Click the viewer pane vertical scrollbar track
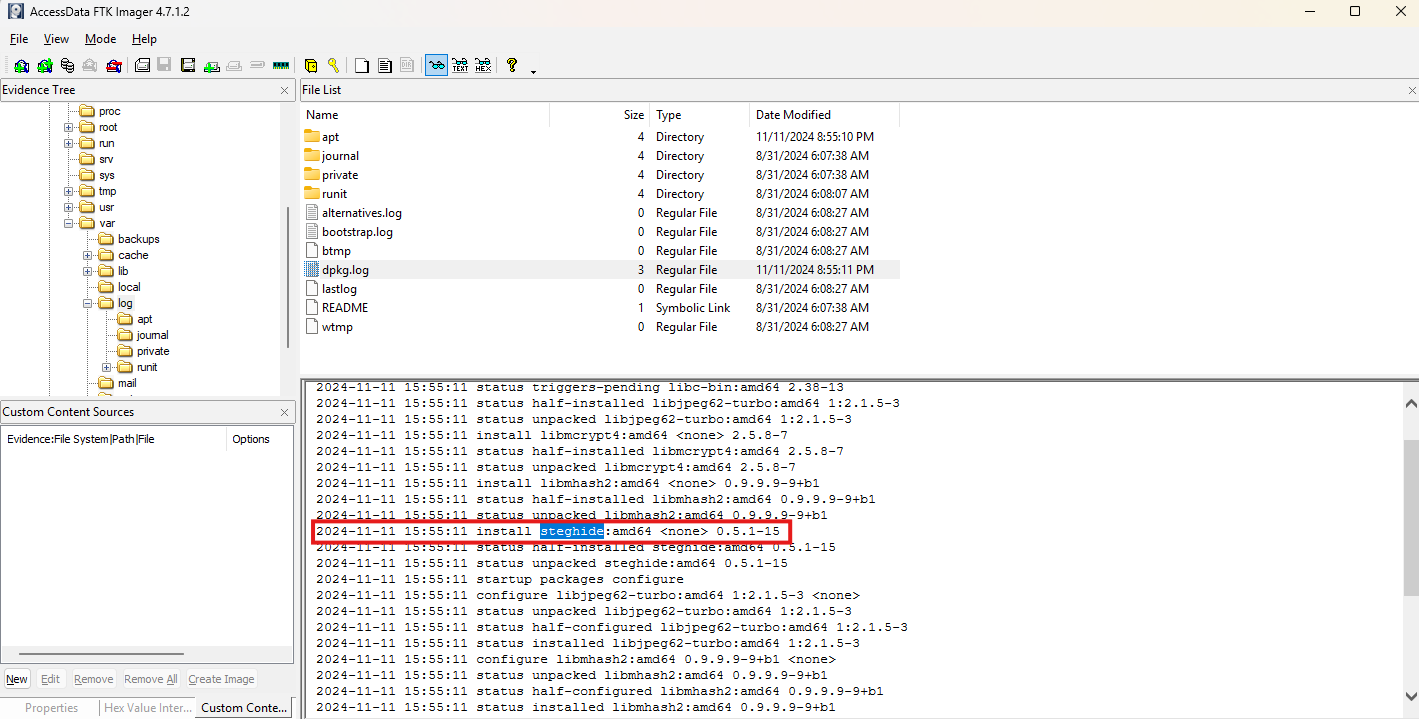Screen dimensions: 1419x719 coord(1411,600)
